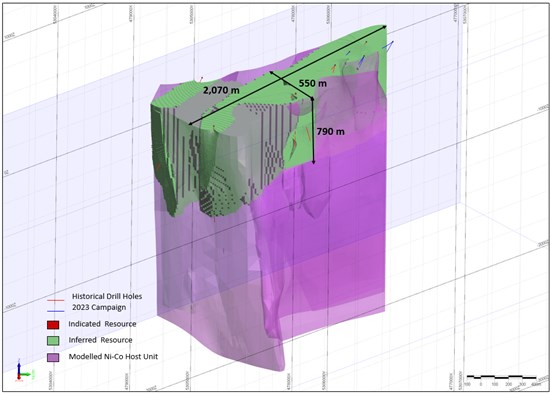This screenshot has height=393, width=550.
Task: Click the arrowhead at the 790 m line bottom
Action: click(314, 162)
